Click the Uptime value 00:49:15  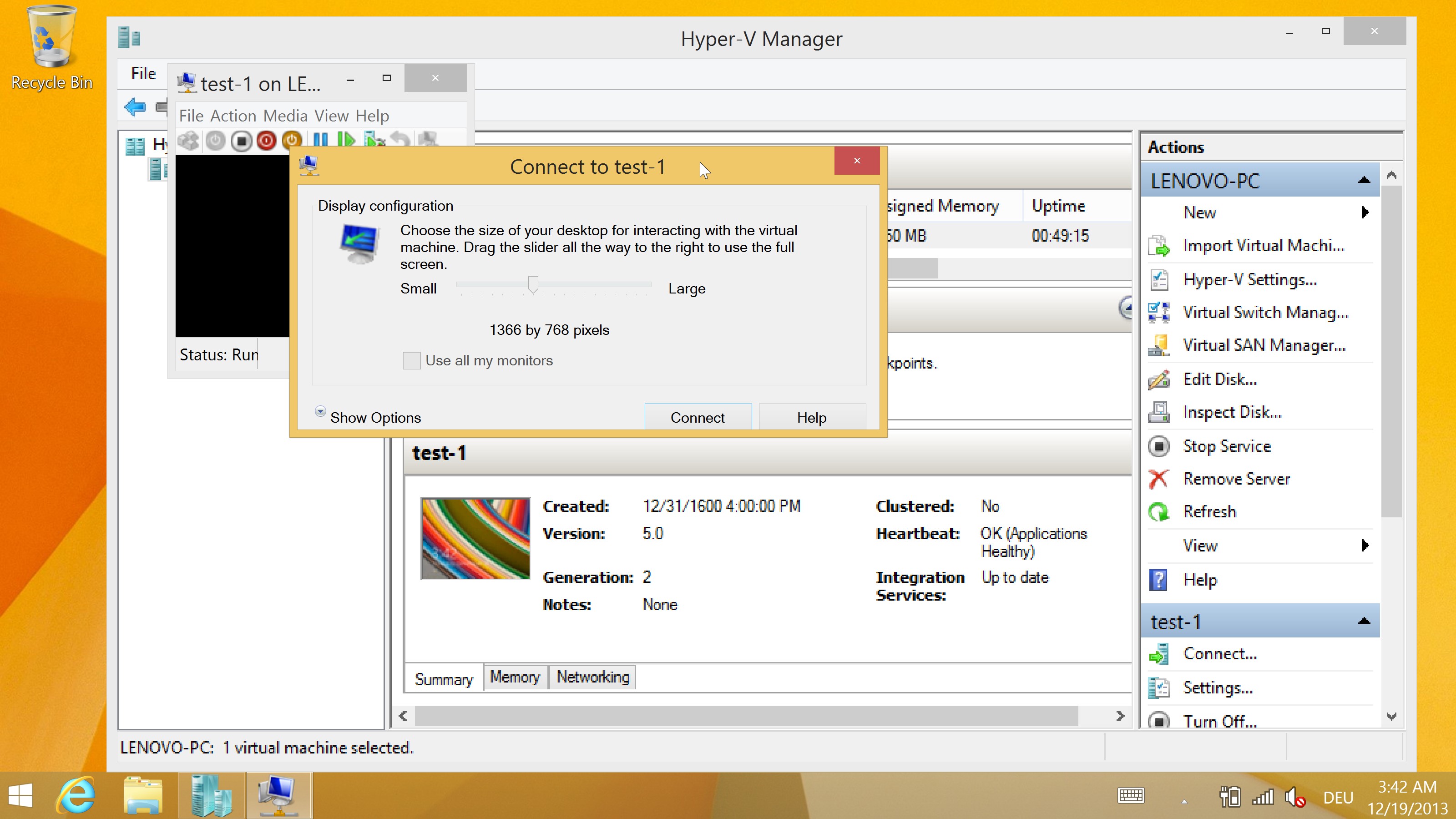[x=1060, y=236]
